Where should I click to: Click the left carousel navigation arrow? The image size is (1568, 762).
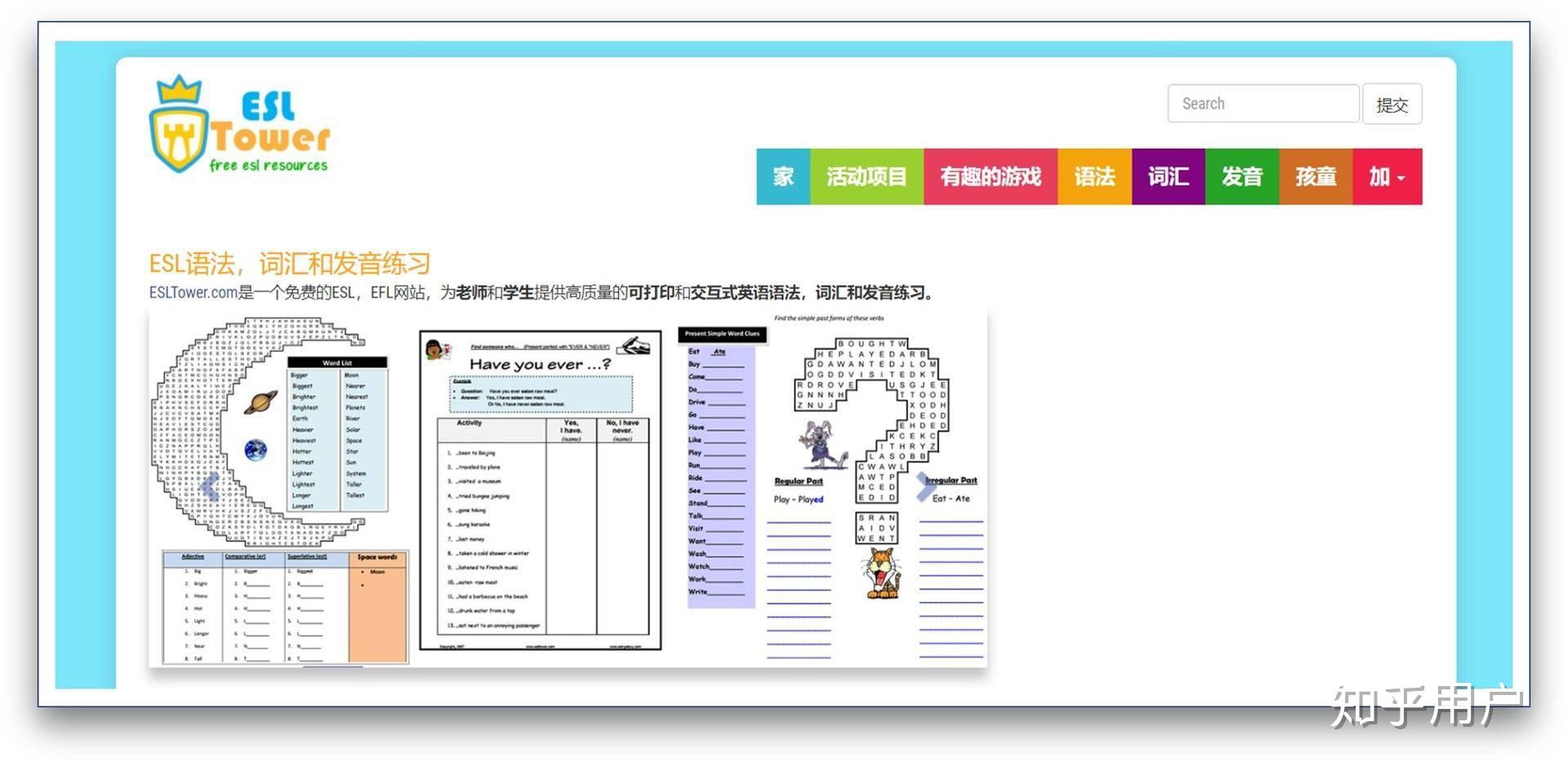209,485
